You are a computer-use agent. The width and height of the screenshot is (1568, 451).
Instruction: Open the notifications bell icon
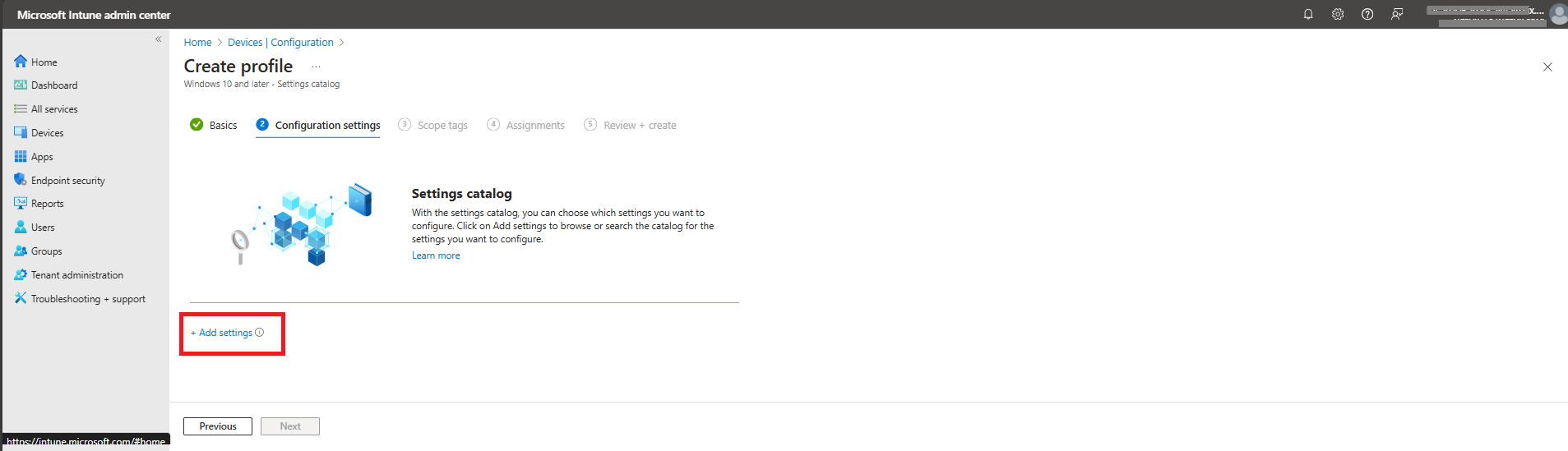click(1308, 14)
